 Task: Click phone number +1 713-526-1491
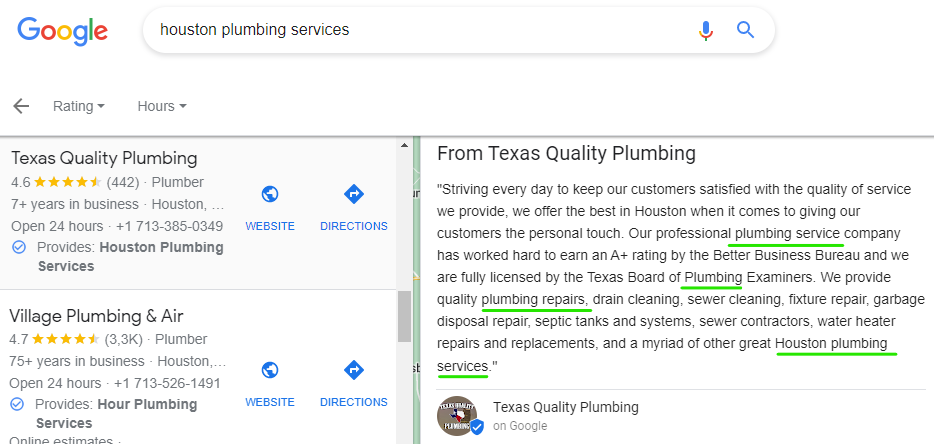(x=167, y=383)
